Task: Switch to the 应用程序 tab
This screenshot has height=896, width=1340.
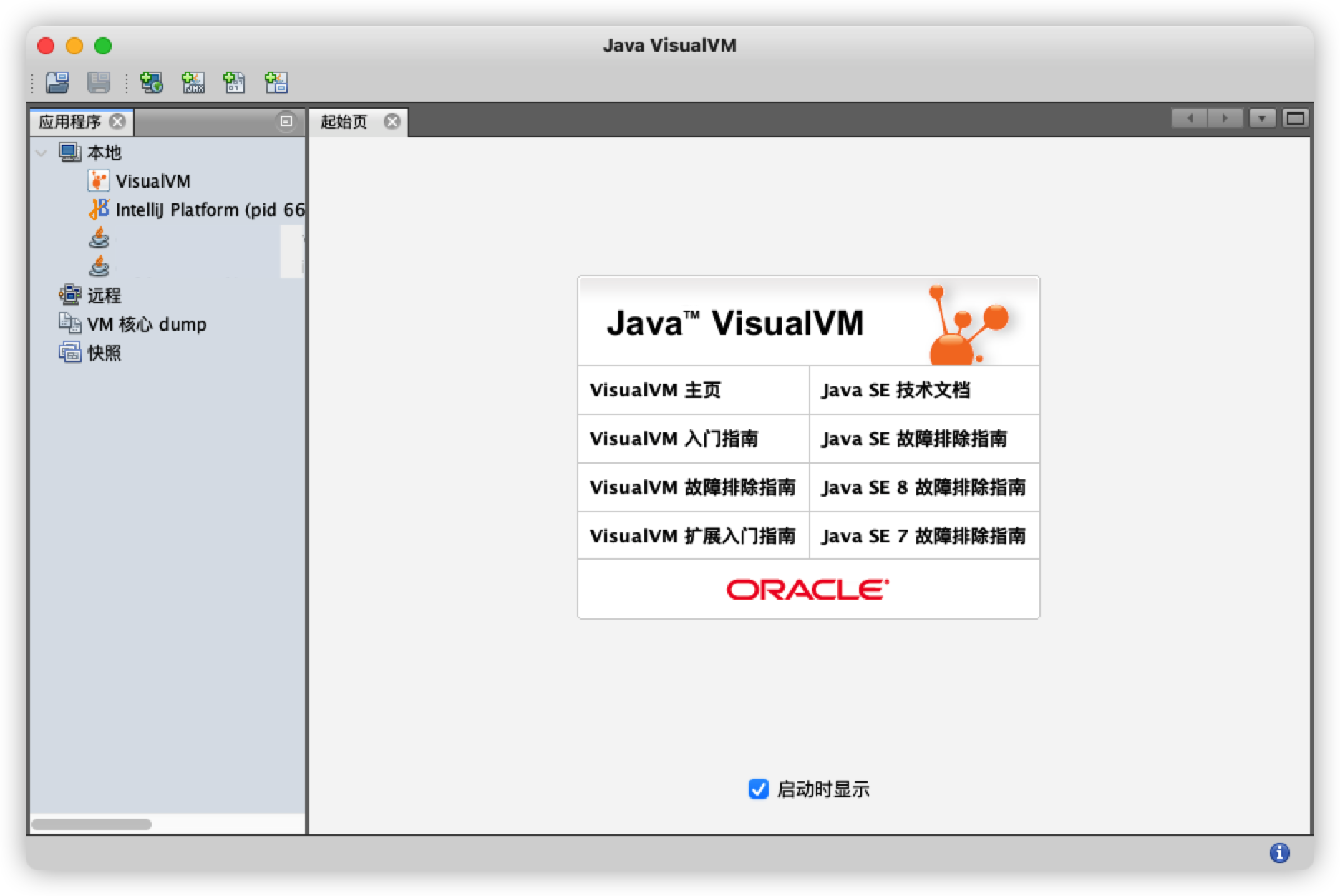Action: (69, 122)
